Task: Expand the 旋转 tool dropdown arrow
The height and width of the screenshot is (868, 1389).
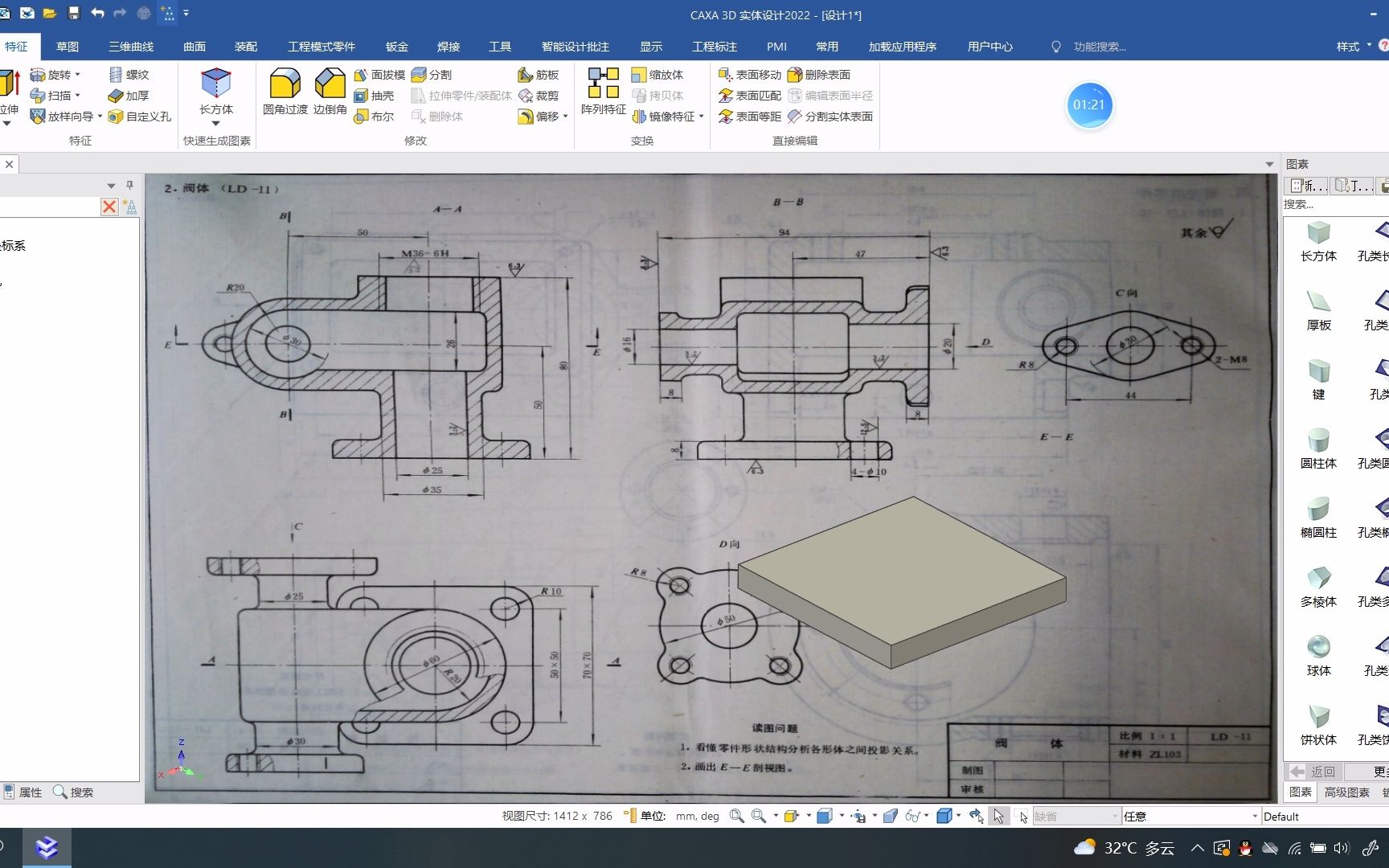Action: (78, 75)
